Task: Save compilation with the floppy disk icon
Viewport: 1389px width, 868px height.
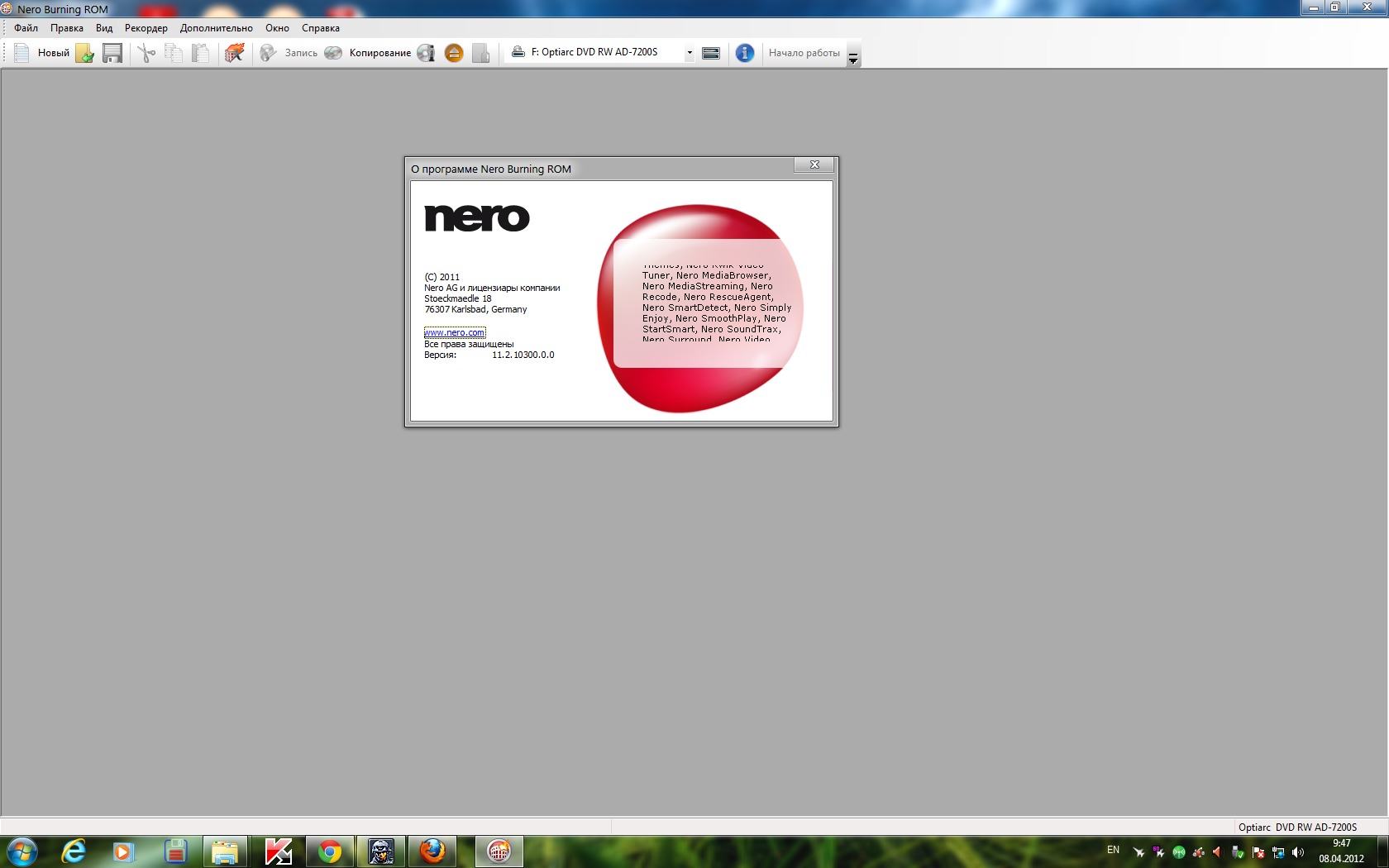Action: click(112, 53)
